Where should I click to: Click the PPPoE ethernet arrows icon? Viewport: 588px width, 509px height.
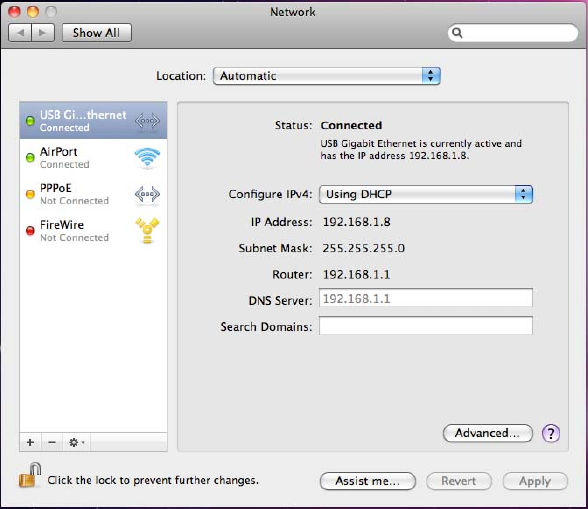[x=147, y=194]
